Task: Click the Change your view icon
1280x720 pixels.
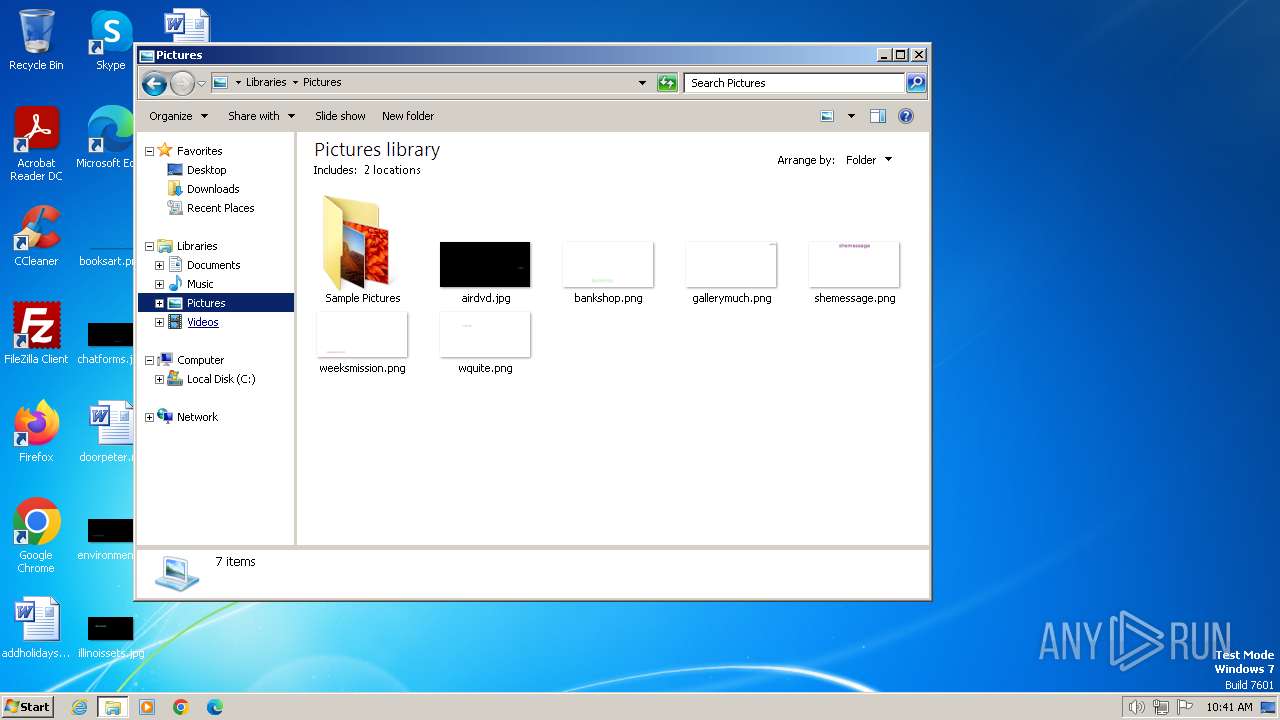Action: [x=827, y=116]
